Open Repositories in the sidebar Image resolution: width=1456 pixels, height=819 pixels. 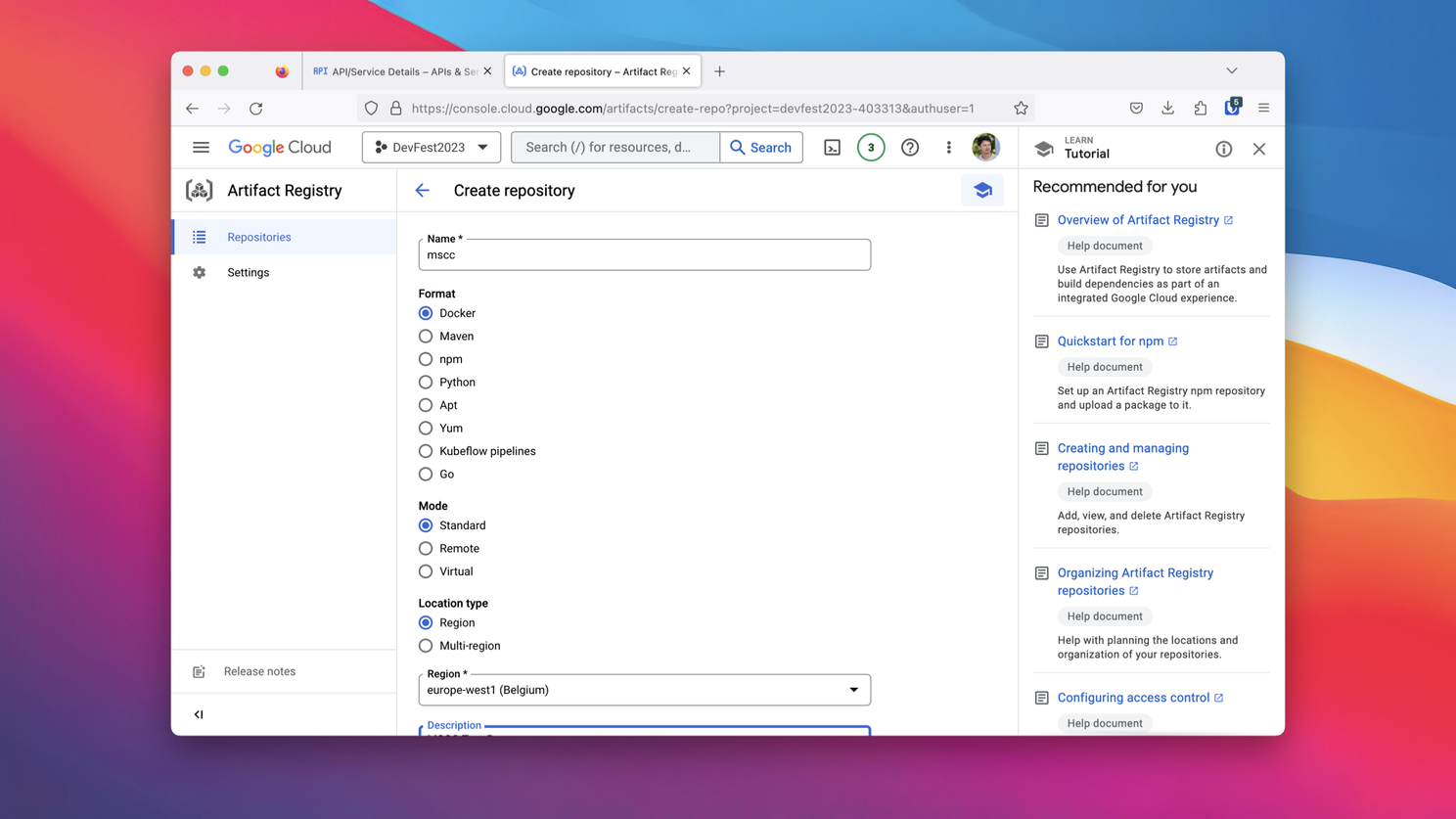(285, 238)
